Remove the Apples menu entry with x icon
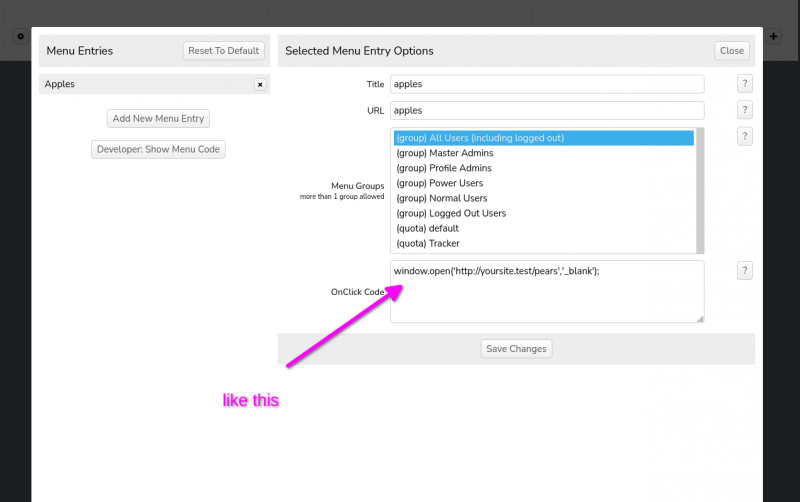The image size is (800, 502). pyautogui.click(x=260, y=85)
